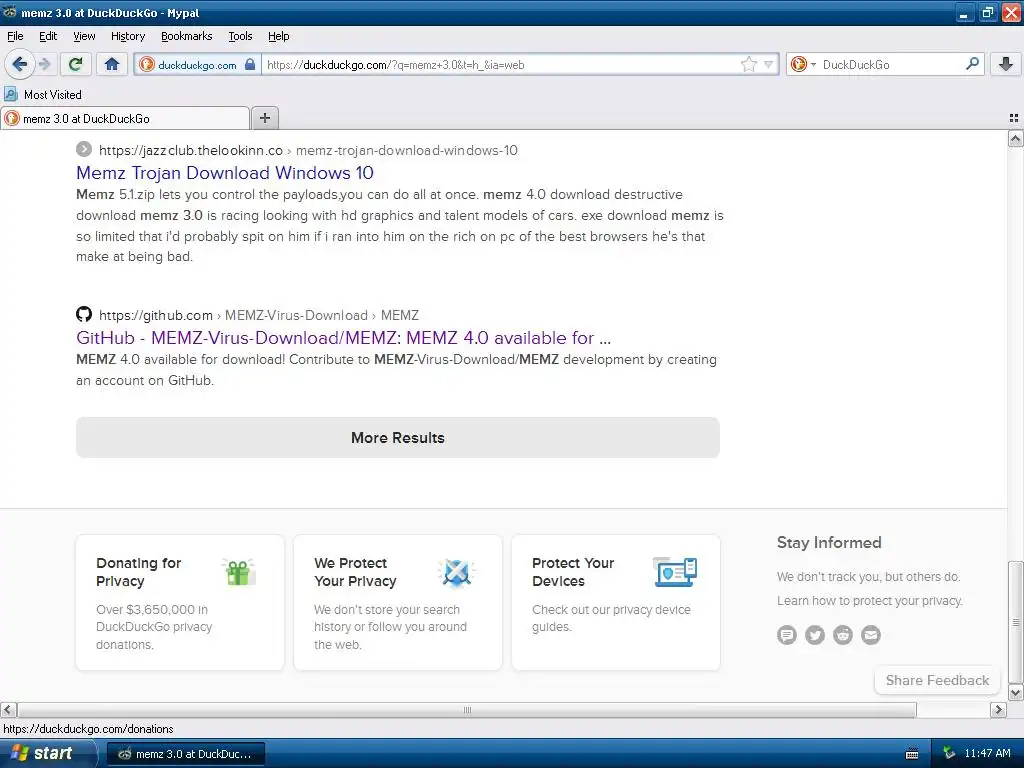The width and height of the screenshot is (1024, 768).
Task: Click the Share Feedback button
Action: pyautogui.click(x=937, y=680)
